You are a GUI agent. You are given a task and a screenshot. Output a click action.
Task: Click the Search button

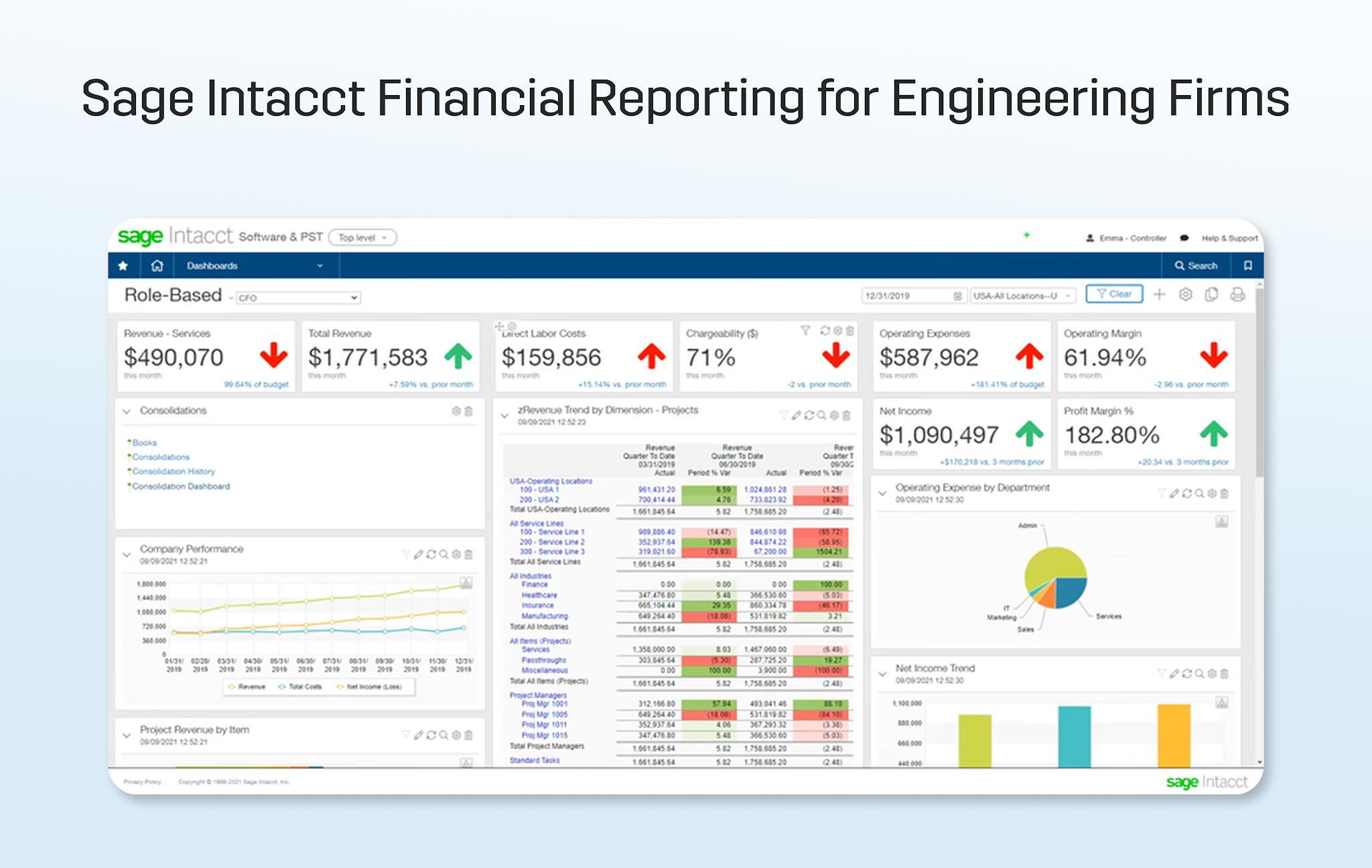point(1196,266)
